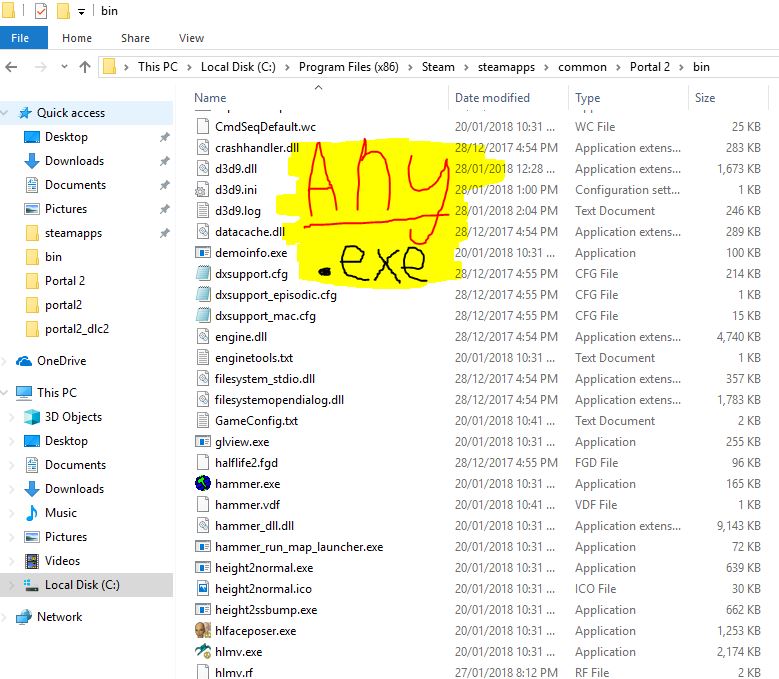Open the View ribbon tab

coord(191,38)
